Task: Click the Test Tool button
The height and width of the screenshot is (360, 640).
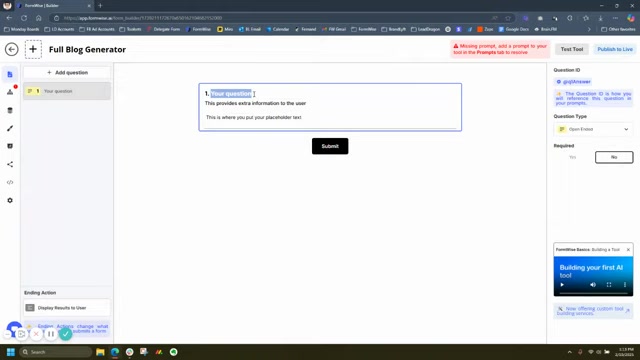Action: [x=572, y=49]
